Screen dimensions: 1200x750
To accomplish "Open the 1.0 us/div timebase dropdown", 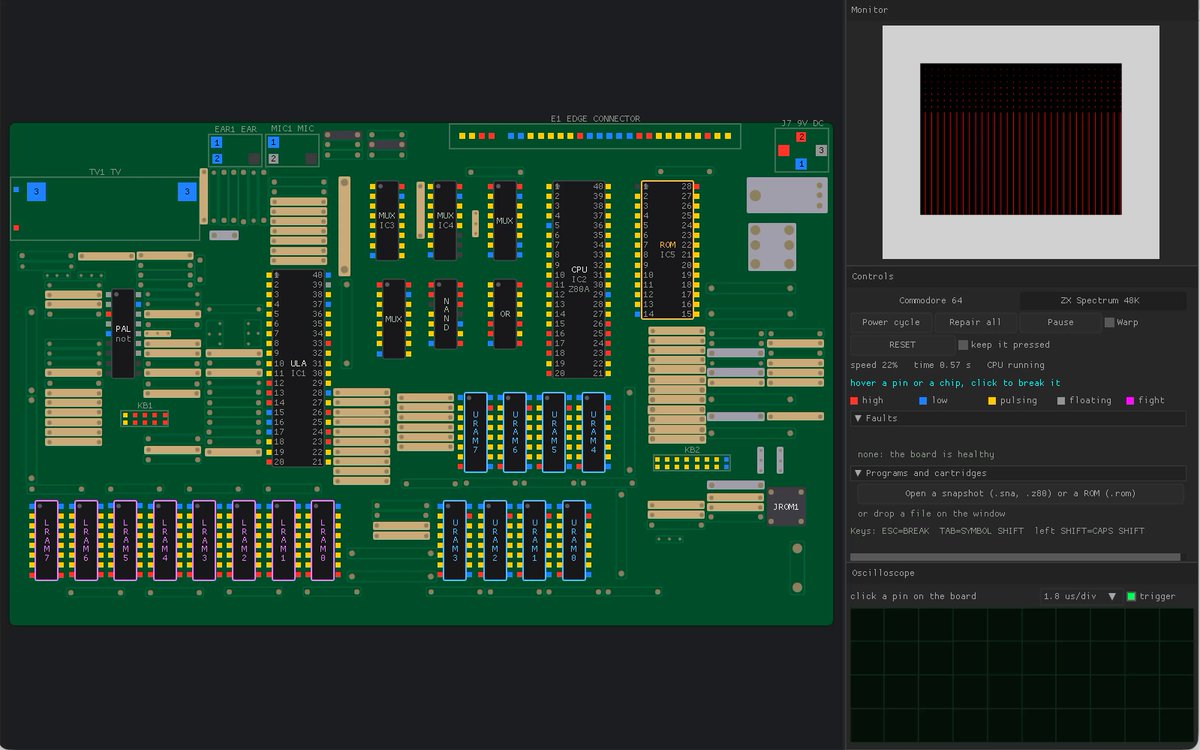I will click(1080, 596).
